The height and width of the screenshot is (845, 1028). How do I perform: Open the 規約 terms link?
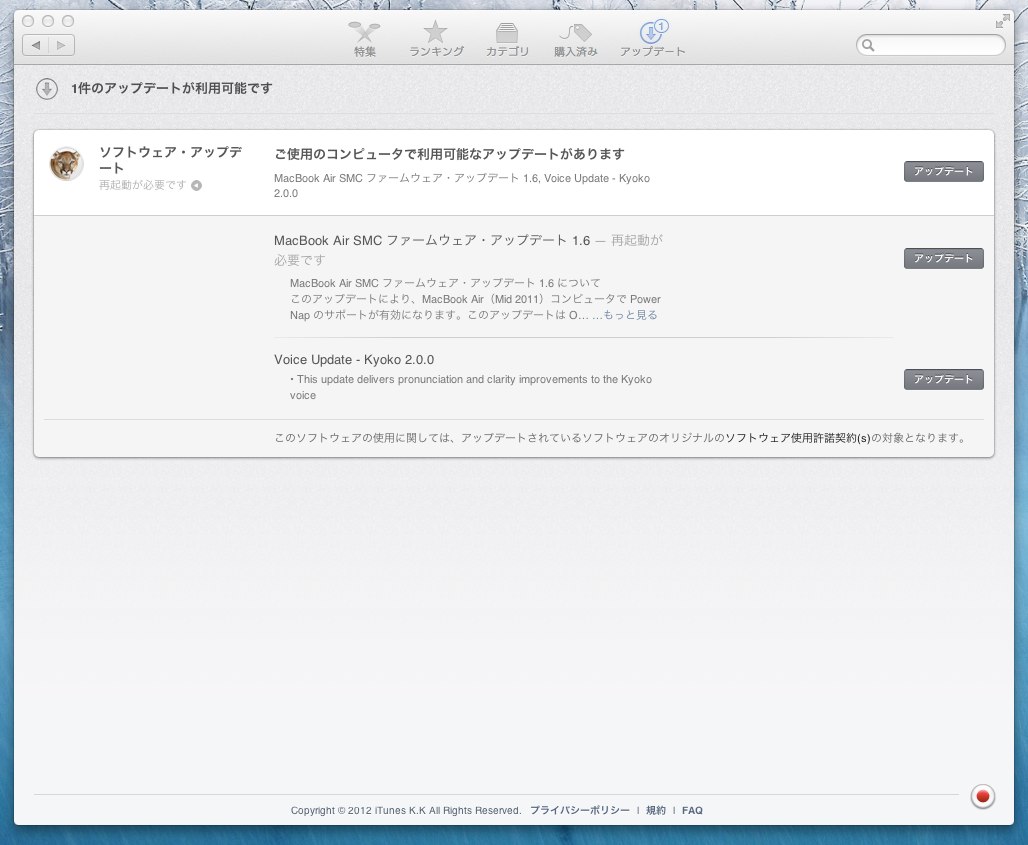click(656, 810)
